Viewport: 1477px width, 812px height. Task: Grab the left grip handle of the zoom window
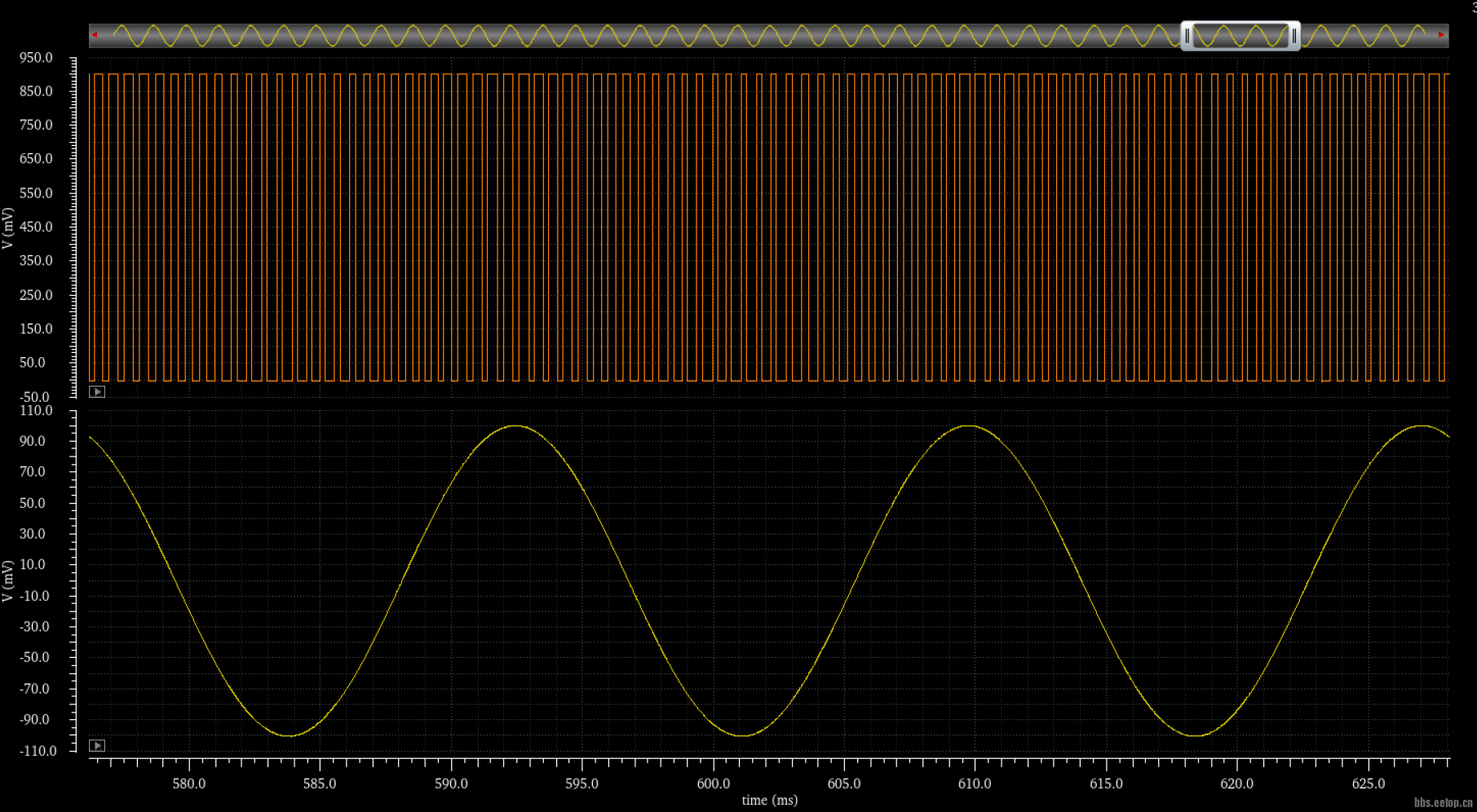(x=1187, y=36)
